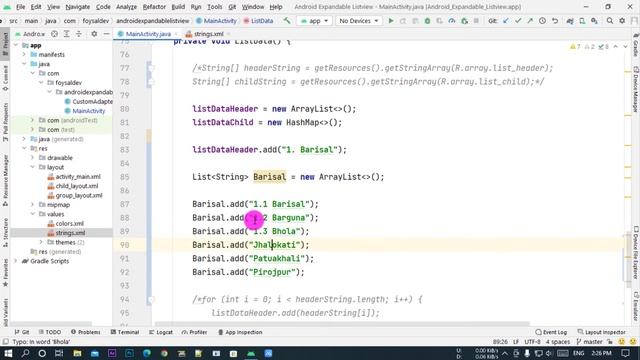Image resolution: width=640 pixels, height=360 pixels.
Task: Click the warnings count indicator in editor corner
Action: tap(575, 47)
